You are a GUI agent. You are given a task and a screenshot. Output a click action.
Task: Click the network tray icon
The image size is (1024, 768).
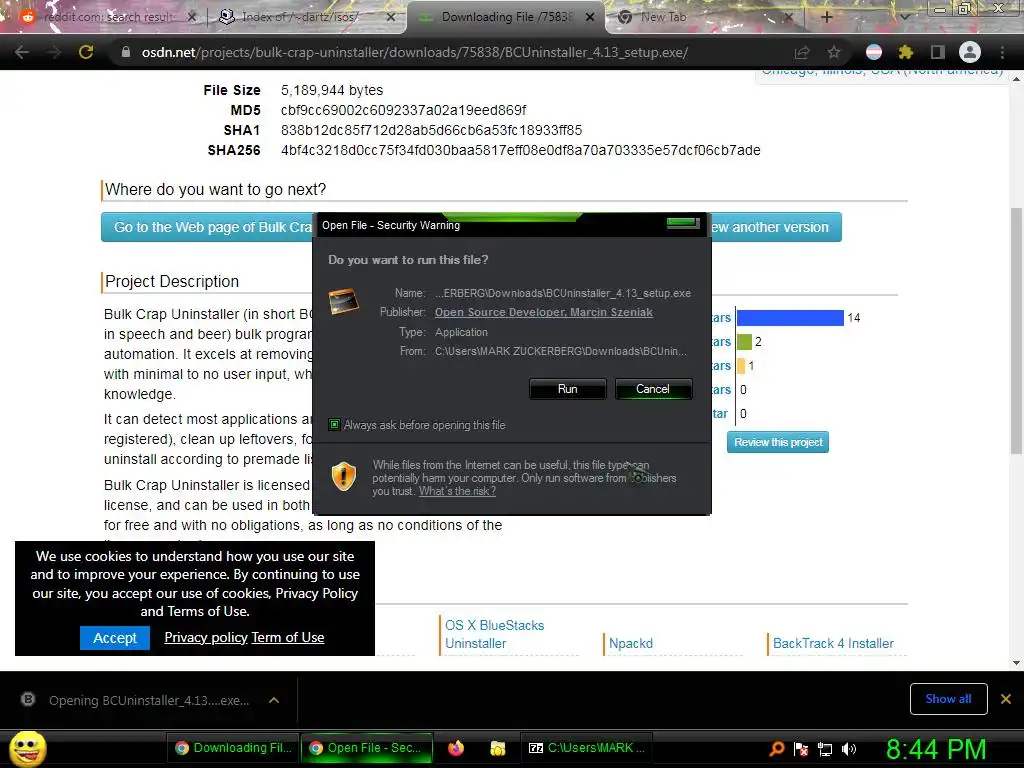point(825,749)
